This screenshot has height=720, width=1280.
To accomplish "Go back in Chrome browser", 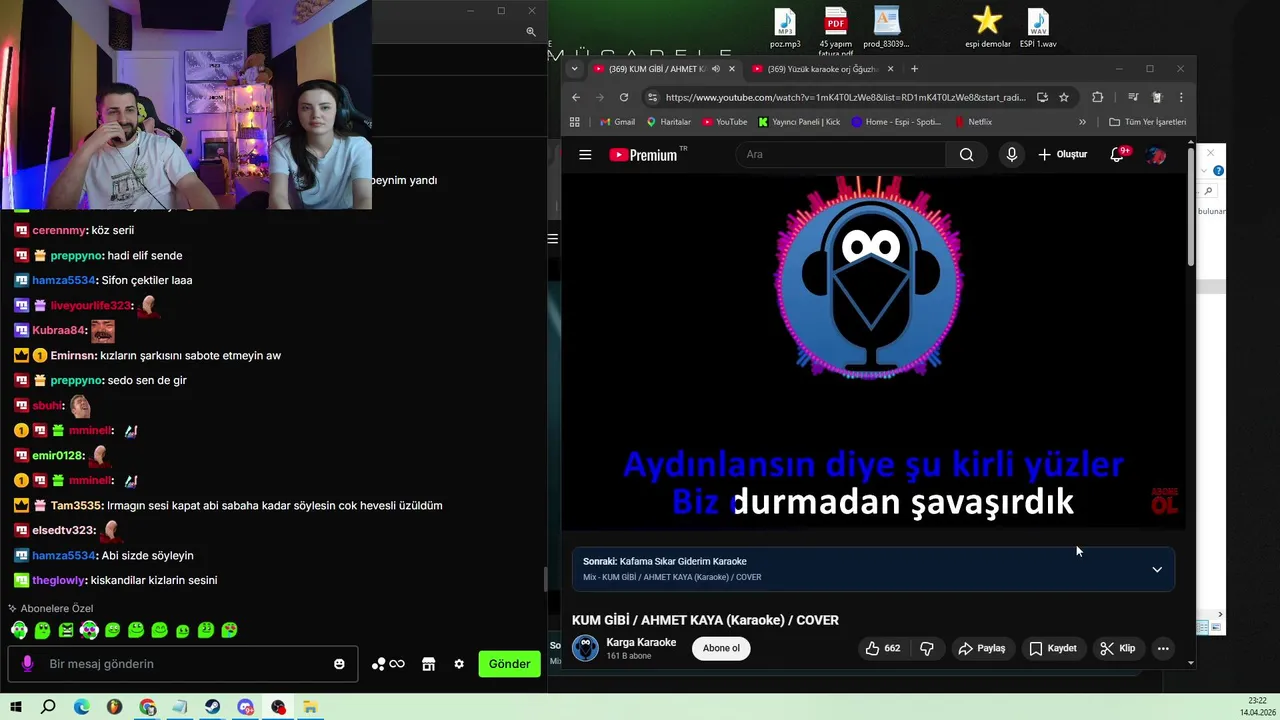I will click(x=576, y=97).
